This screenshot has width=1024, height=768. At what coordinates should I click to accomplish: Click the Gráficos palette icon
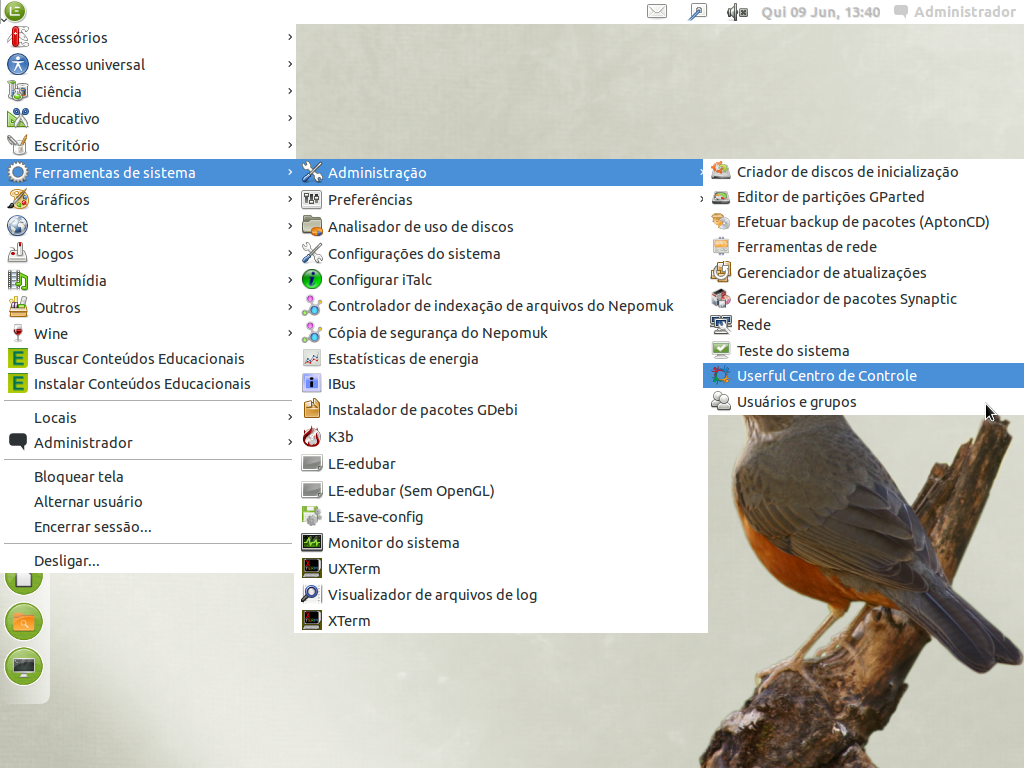(18, 199)
